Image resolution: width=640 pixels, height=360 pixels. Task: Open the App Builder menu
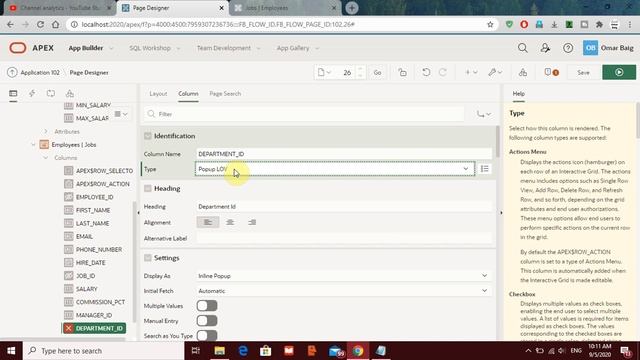91,48
